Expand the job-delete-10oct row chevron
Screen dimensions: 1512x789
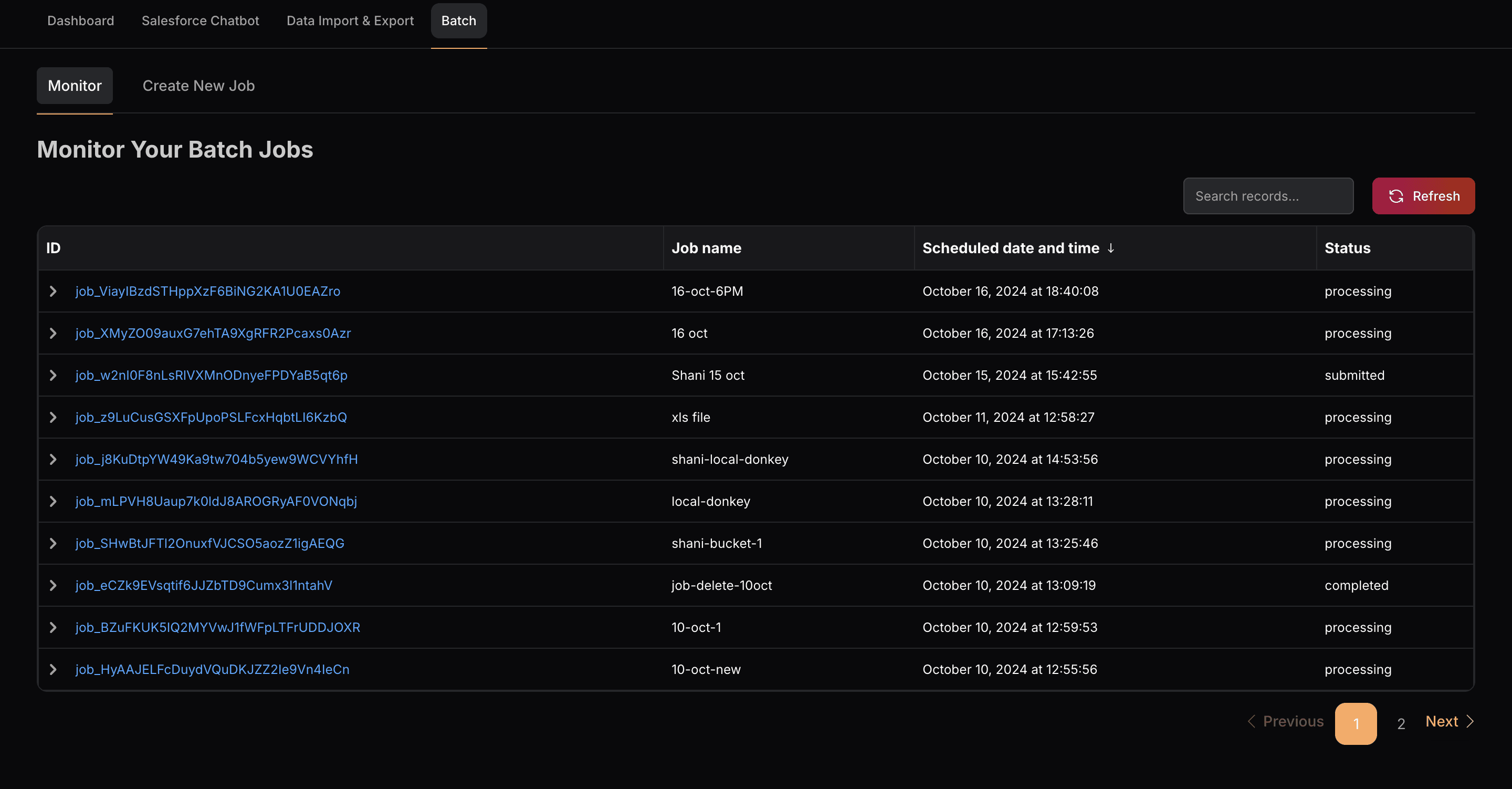coord(54,585)
